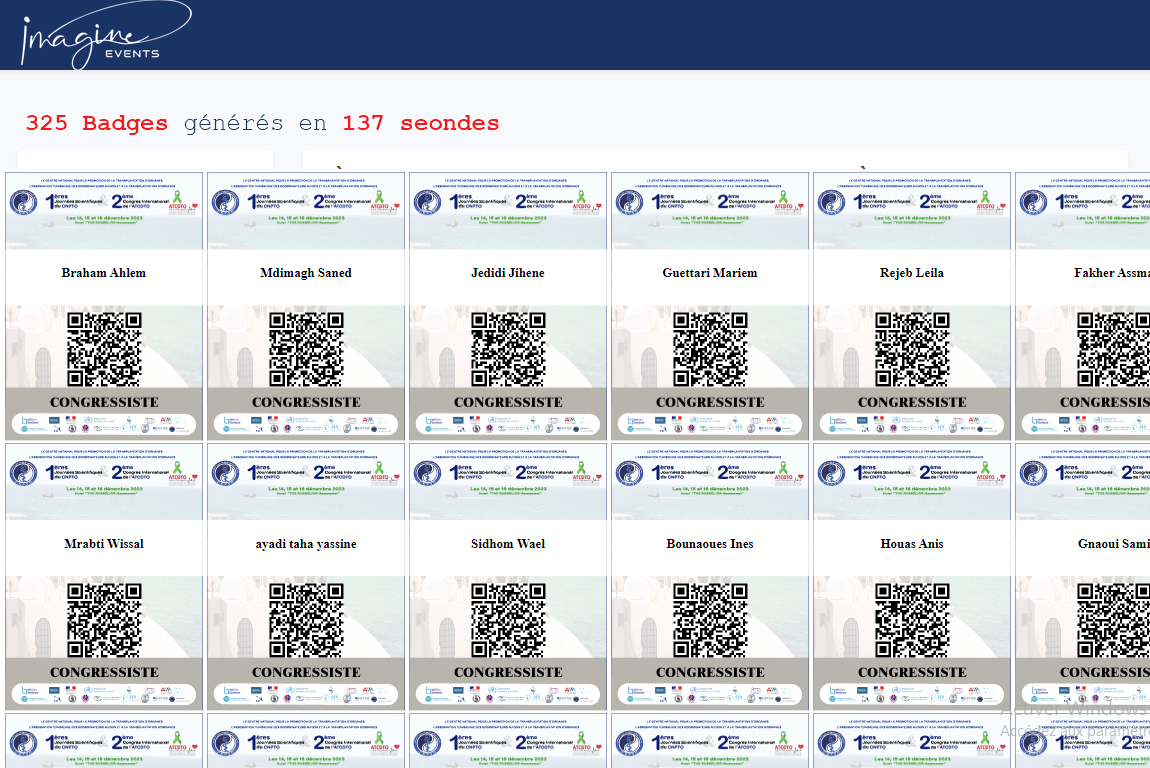Open the Sidhom Wael badge
The image size is (1150, 768).
point(508,577)
